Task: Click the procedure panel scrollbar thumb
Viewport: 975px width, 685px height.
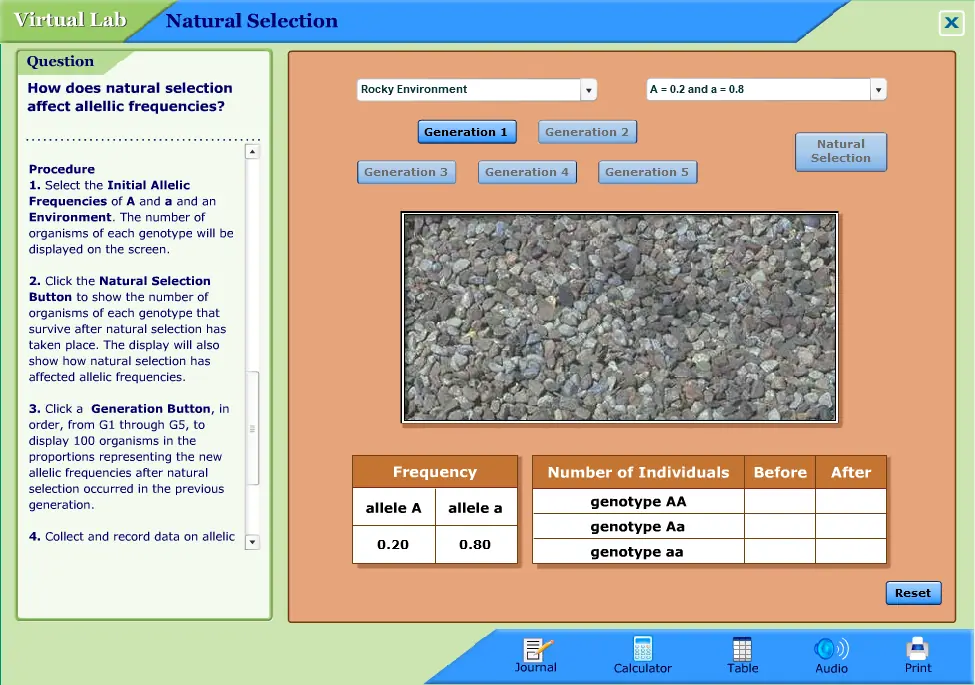Action: [252, 428]
